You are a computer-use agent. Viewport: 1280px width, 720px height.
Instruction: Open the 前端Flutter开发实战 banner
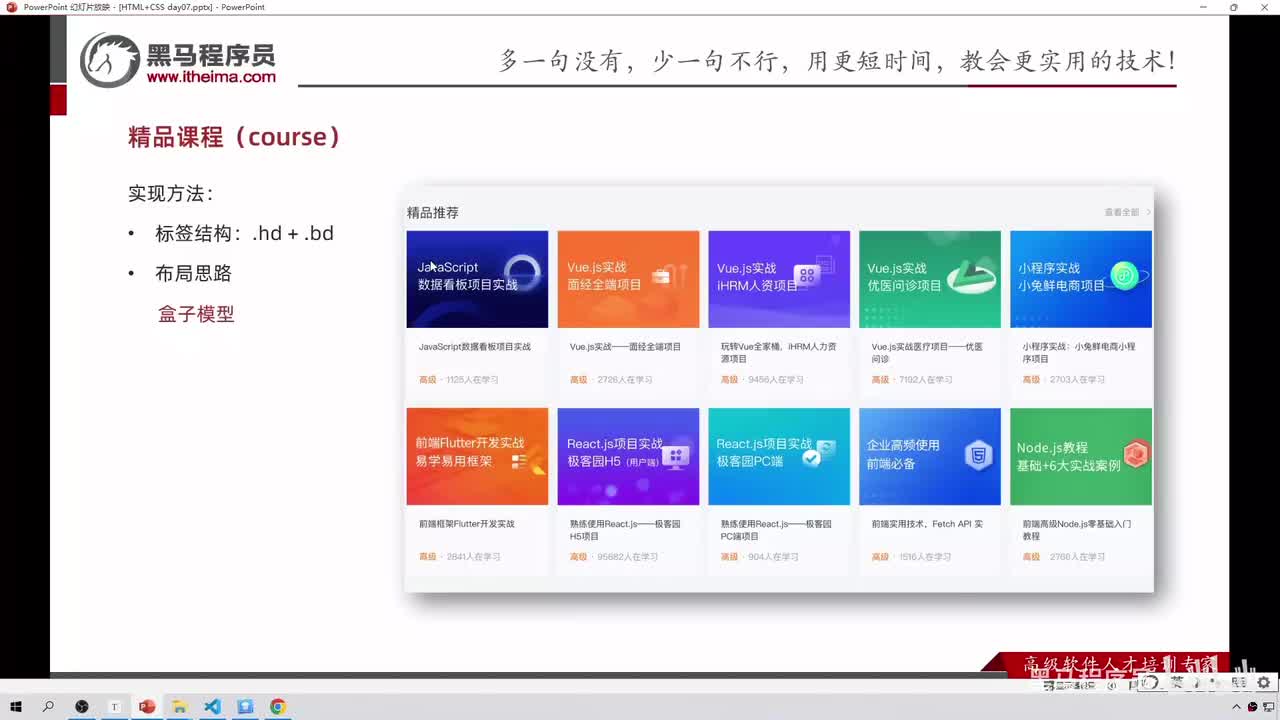point(477,456)
